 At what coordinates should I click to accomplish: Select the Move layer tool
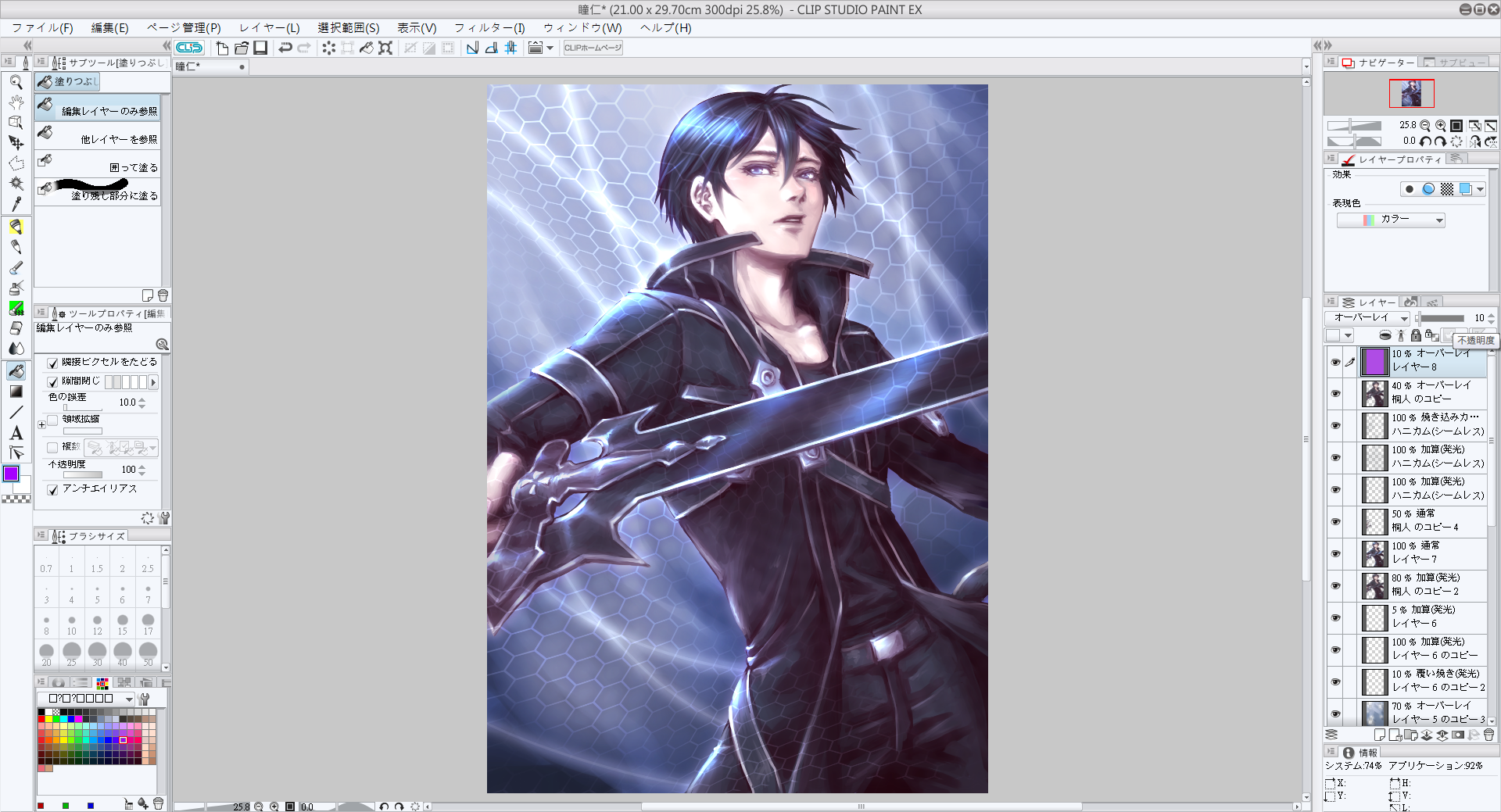[16, 143]
